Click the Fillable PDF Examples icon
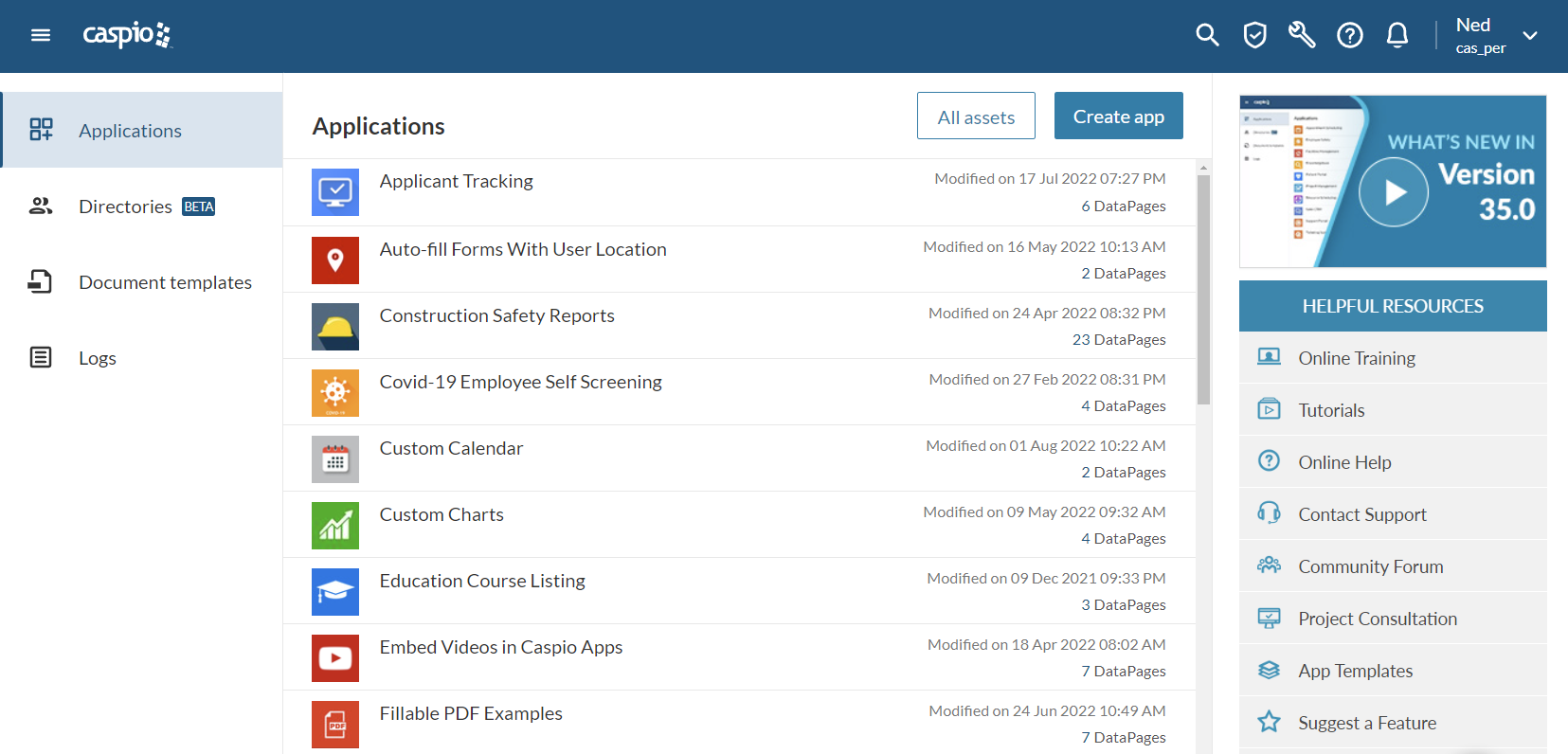This screenshot has width=1568, height=754. tap(335, 725)
